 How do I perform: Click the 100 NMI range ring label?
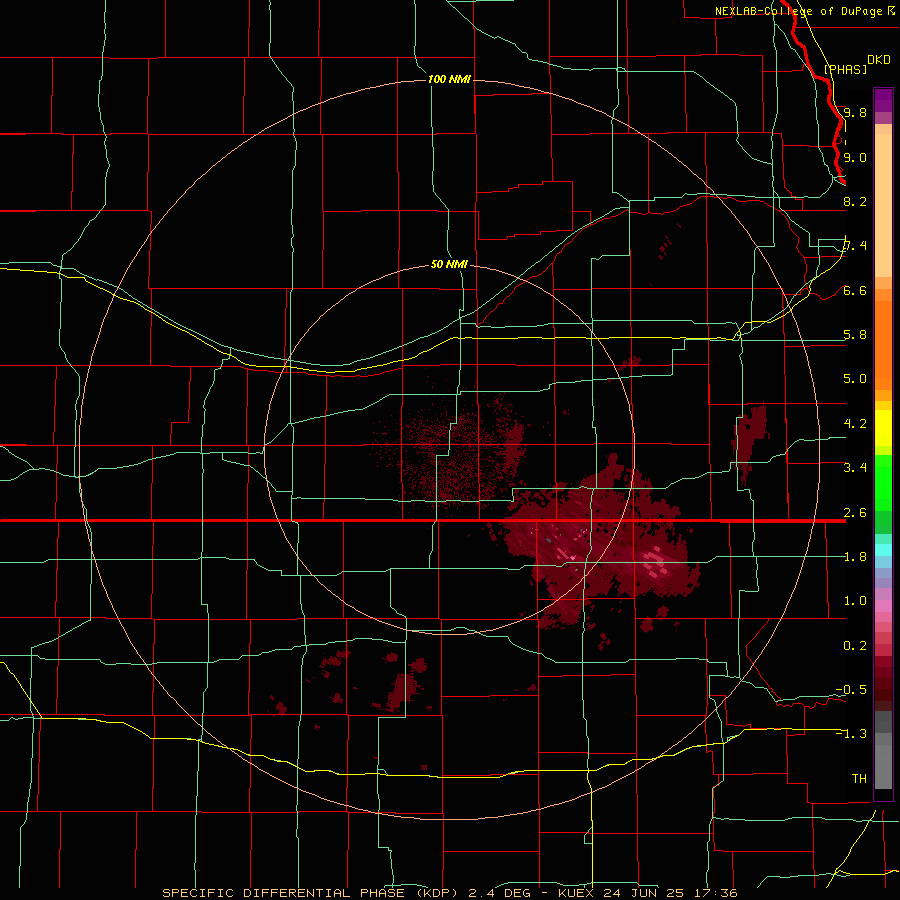(x=449, y=79)
